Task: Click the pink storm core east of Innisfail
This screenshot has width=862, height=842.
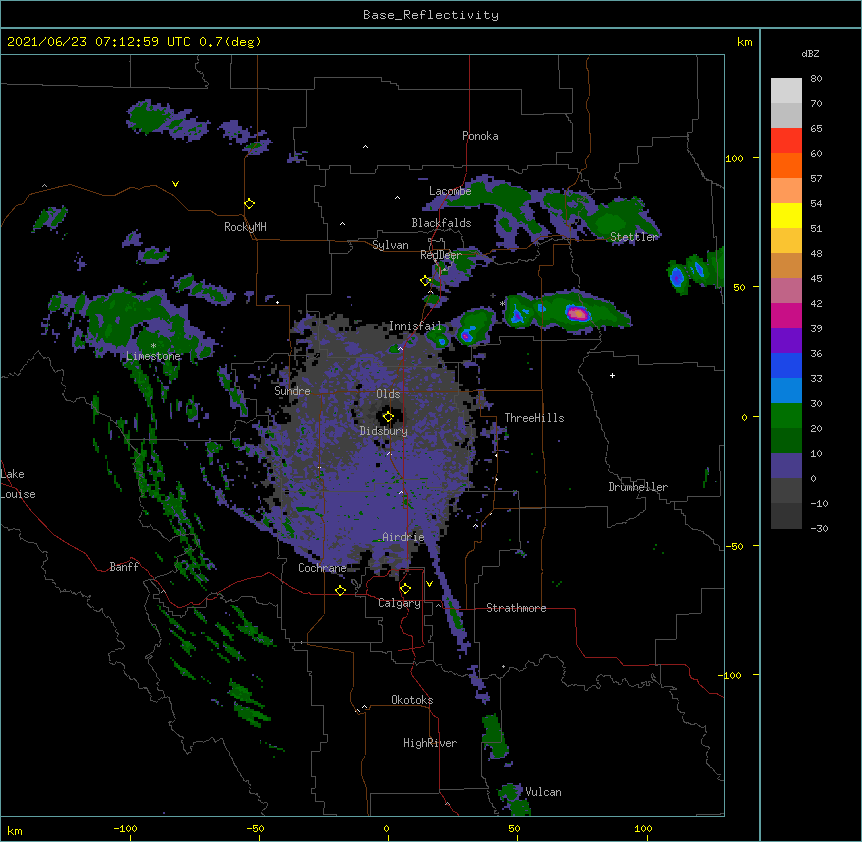Action: 578,314
